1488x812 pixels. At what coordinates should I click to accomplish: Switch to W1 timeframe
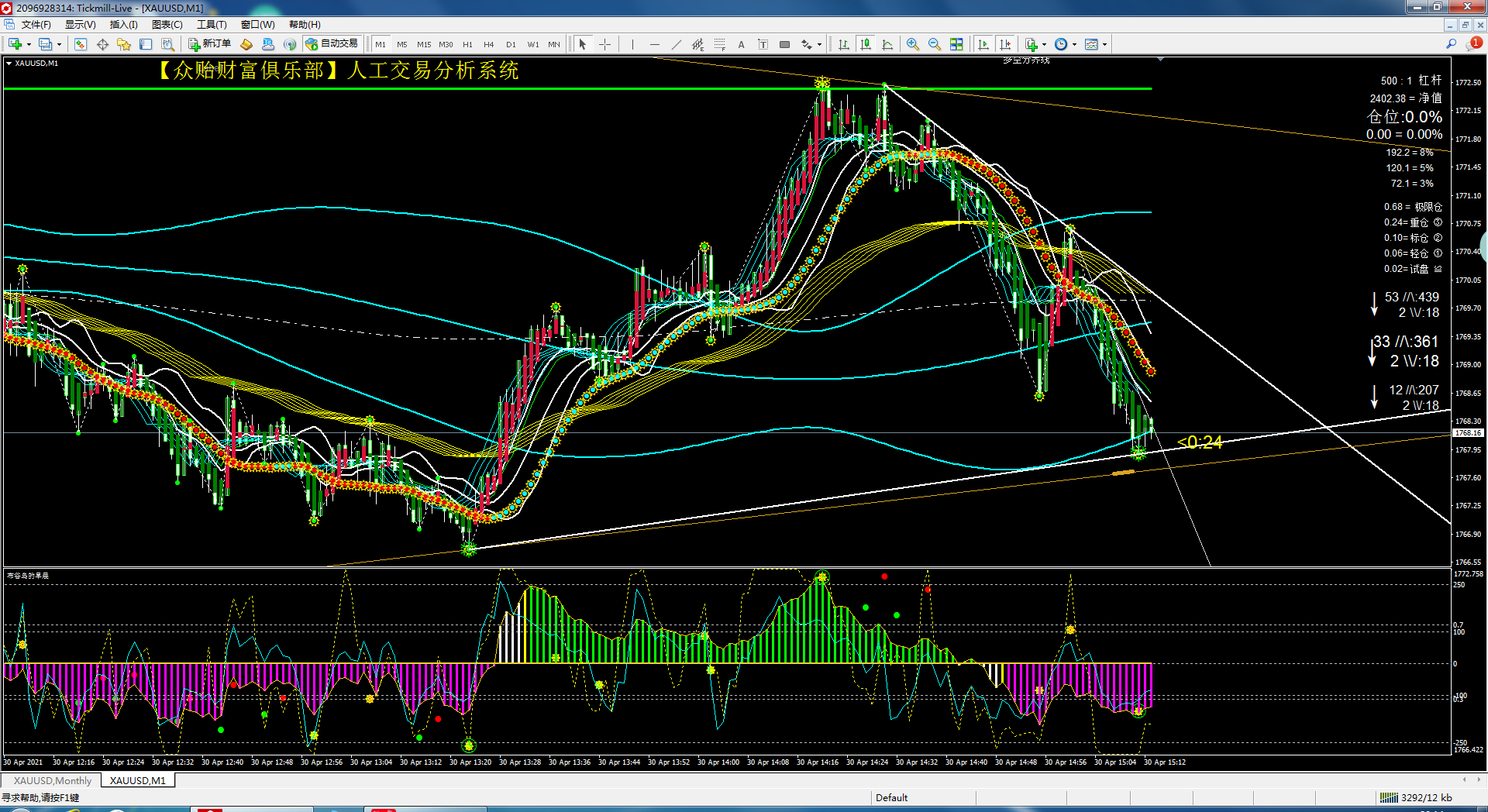pyautogui.click(x=533, y=44)
